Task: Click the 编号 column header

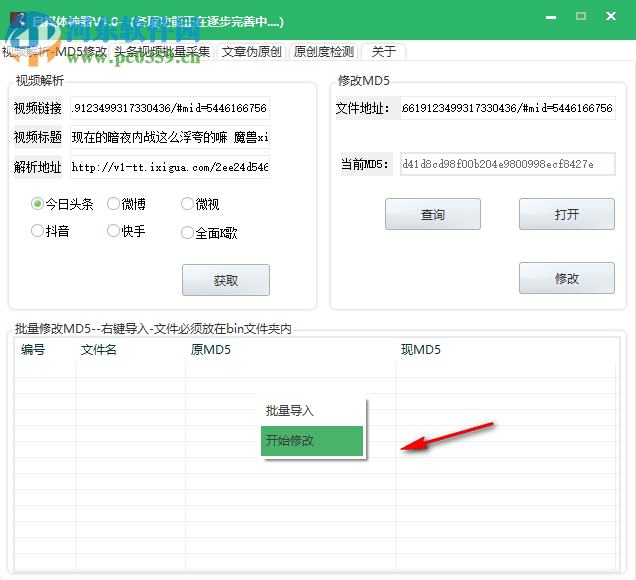Action: [x=45, y=350]
